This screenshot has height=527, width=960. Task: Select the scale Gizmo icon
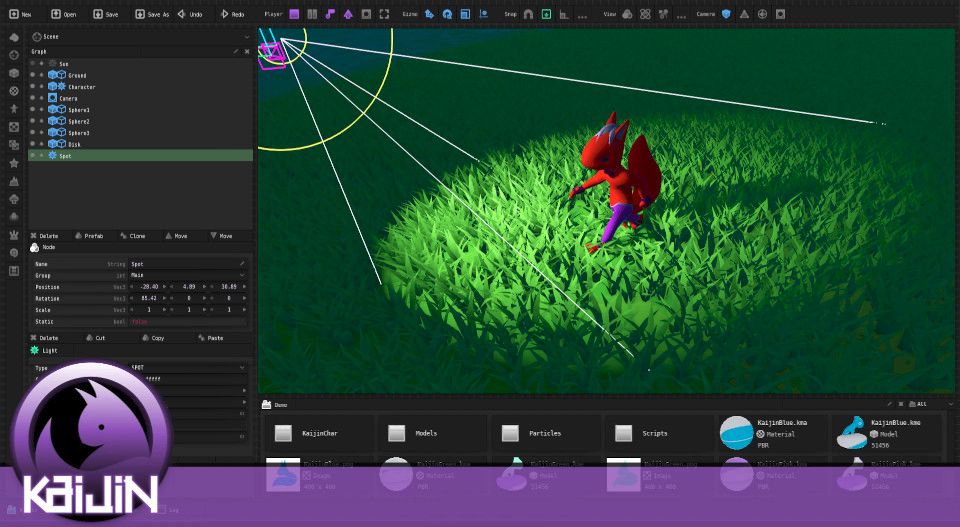465,13
